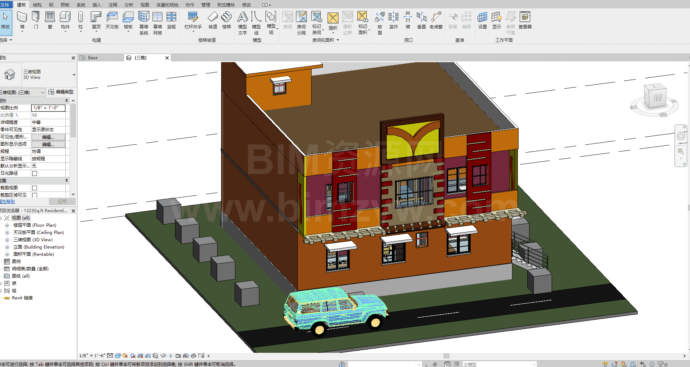
Task: Expand the Floor Plan tree node
Action: coord(7,225)
